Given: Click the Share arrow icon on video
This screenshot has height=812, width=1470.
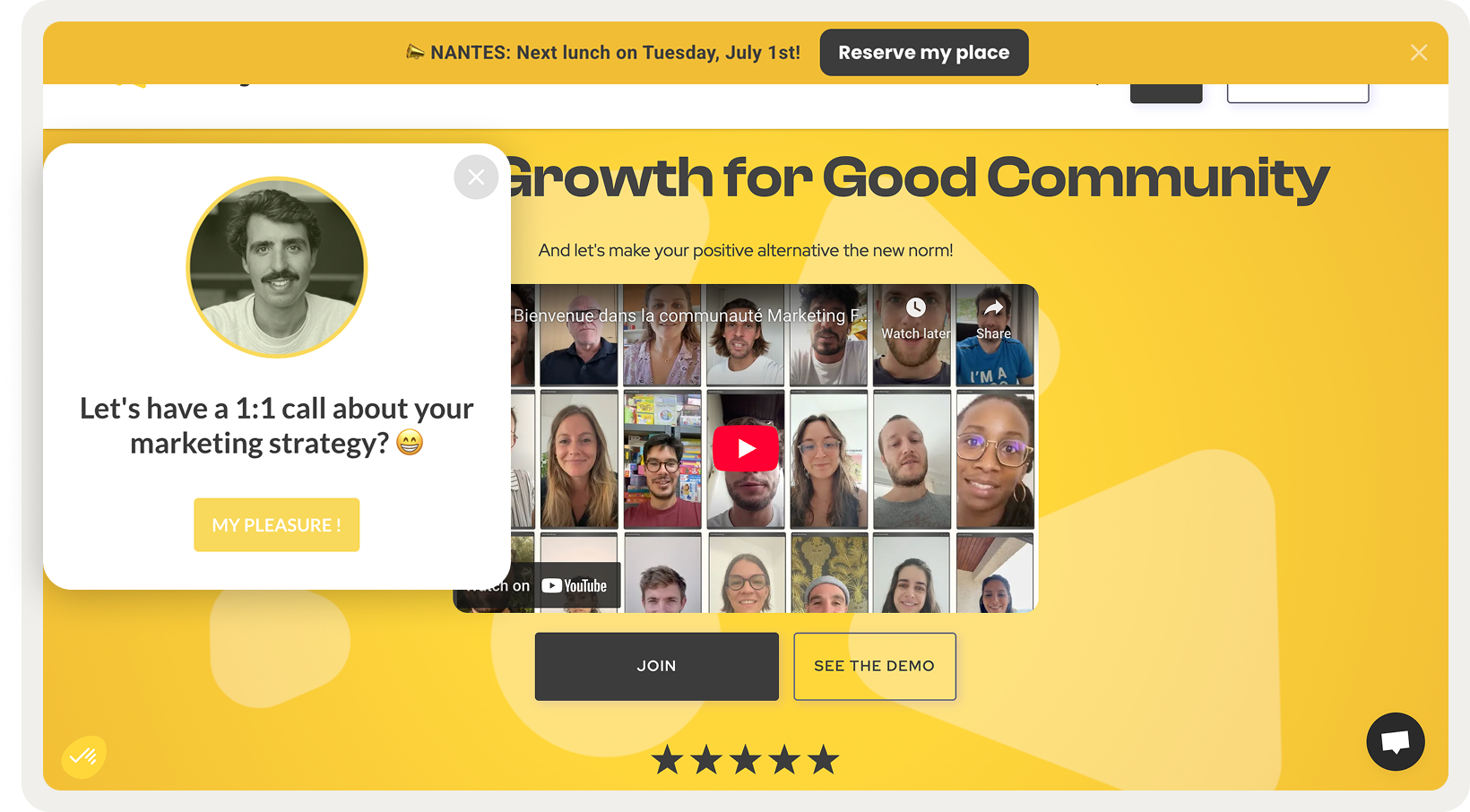Looking at the screenshot, I should click(993, 307).
